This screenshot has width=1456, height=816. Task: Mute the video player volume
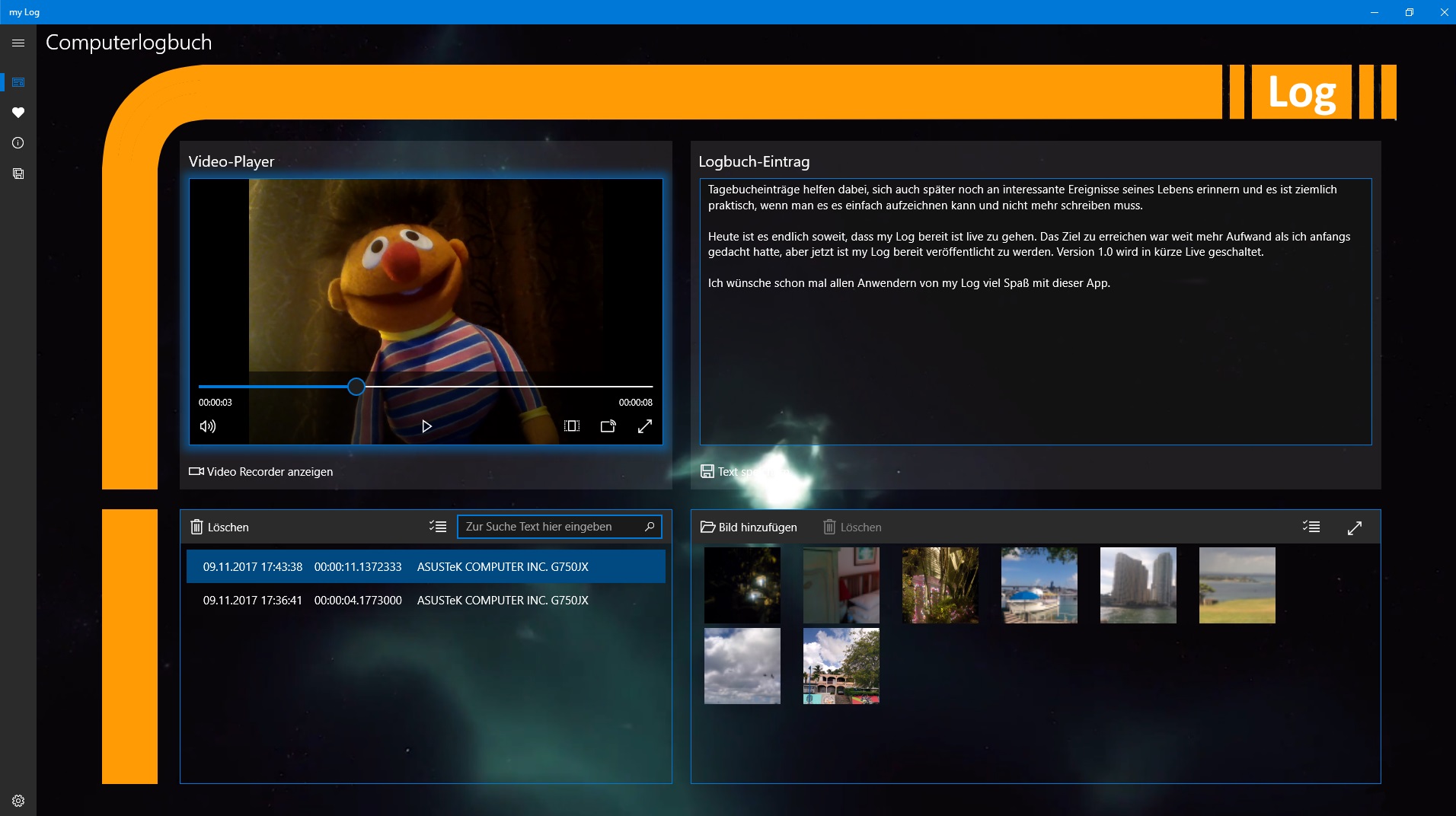(208, 426)
